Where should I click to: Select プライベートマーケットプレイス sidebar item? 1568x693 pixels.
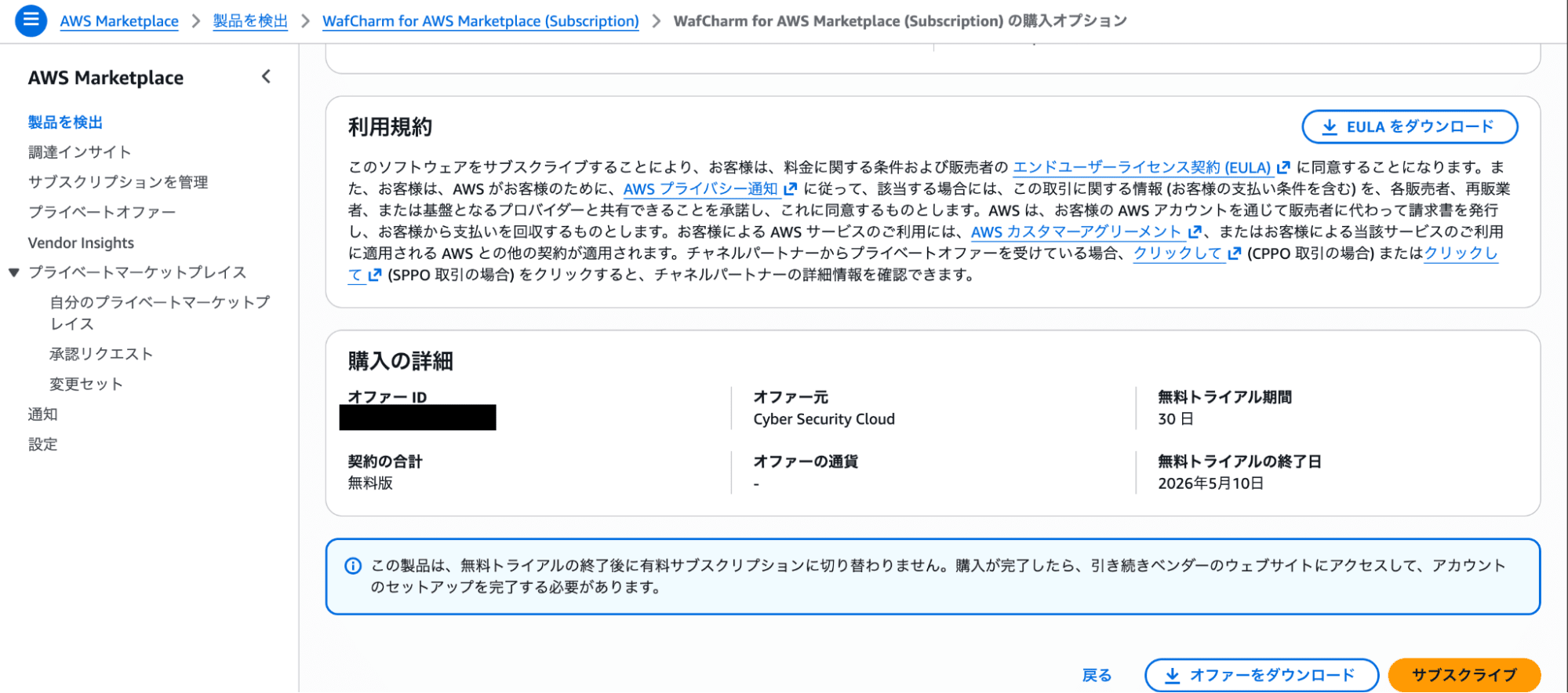[137, 272]
